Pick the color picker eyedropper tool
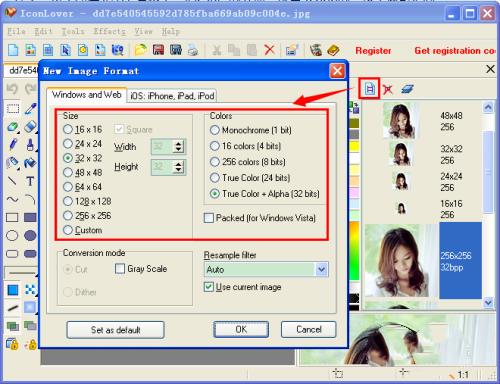The width and height of the screenshot is (500, 384). (x=30, y=109)
